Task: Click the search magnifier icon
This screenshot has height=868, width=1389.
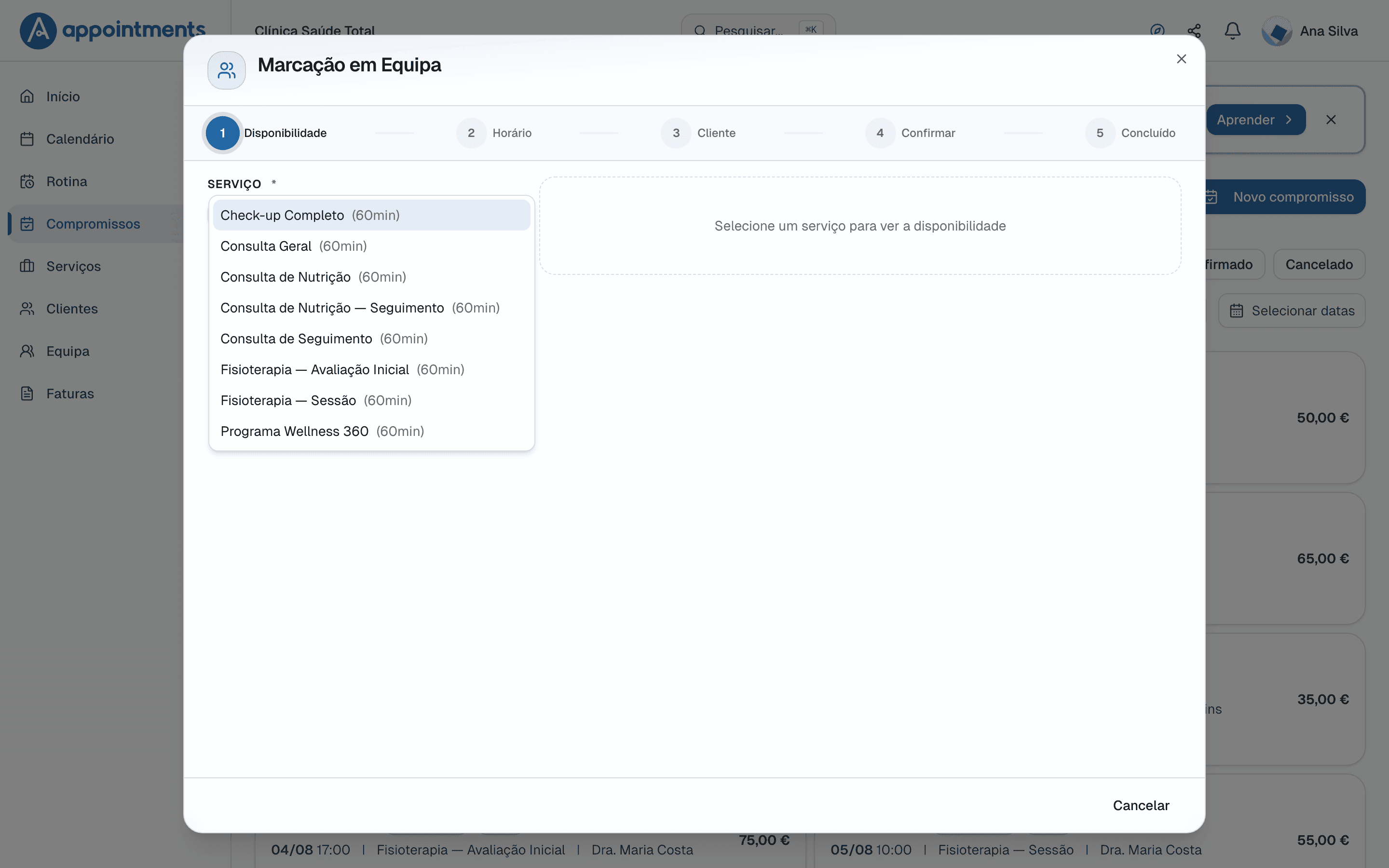Action: click(700, 30)
